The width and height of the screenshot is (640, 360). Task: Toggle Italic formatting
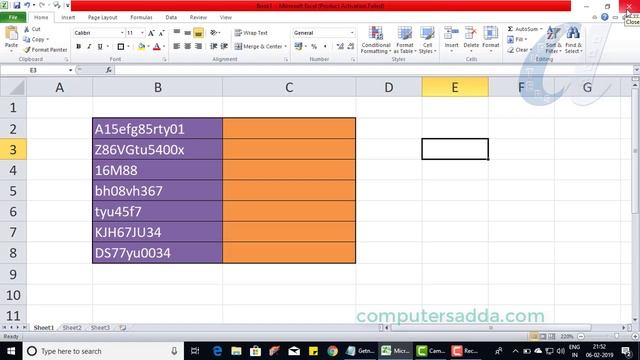89,47
